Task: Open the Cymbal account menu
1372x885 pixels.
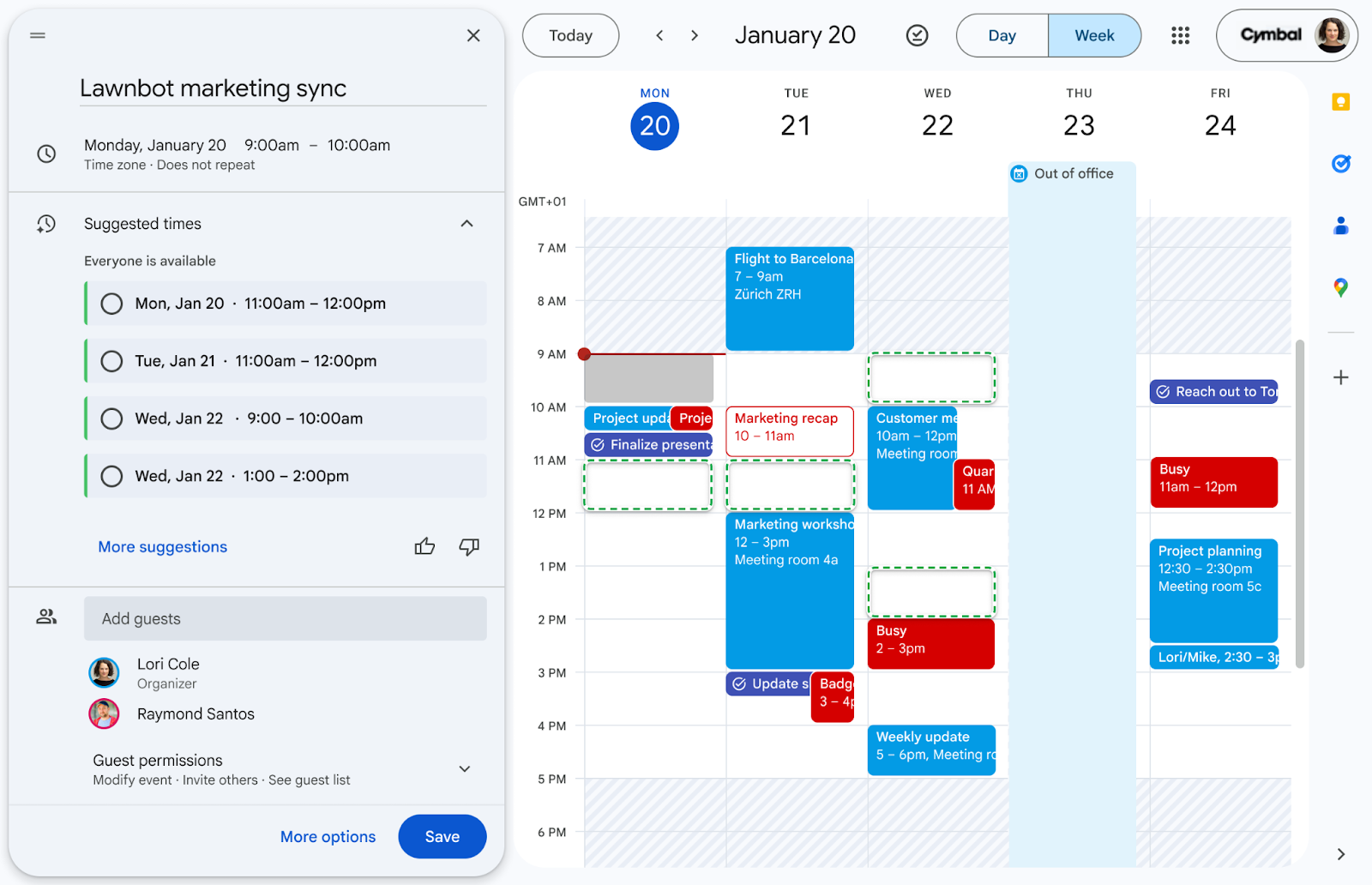Action: pos(1285,35)
